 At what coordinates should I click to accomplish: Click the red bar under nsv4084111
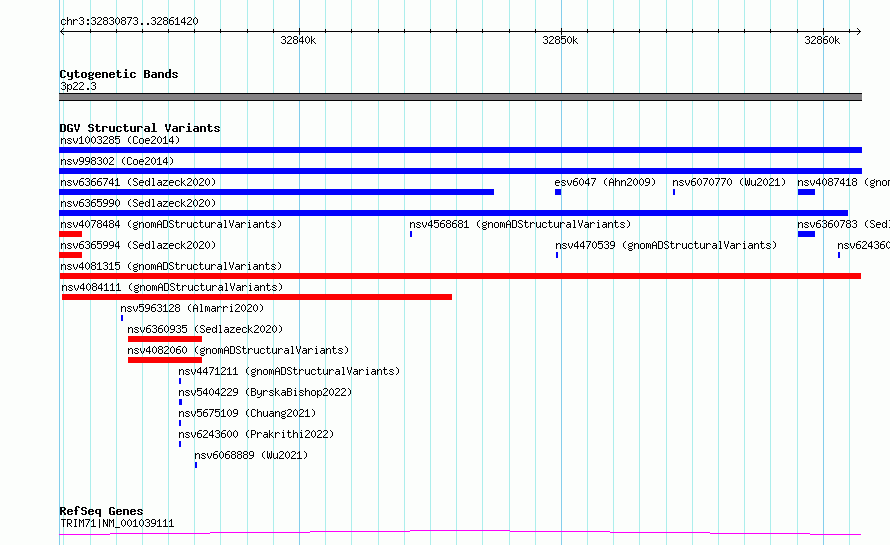click(x=257, y=297)
